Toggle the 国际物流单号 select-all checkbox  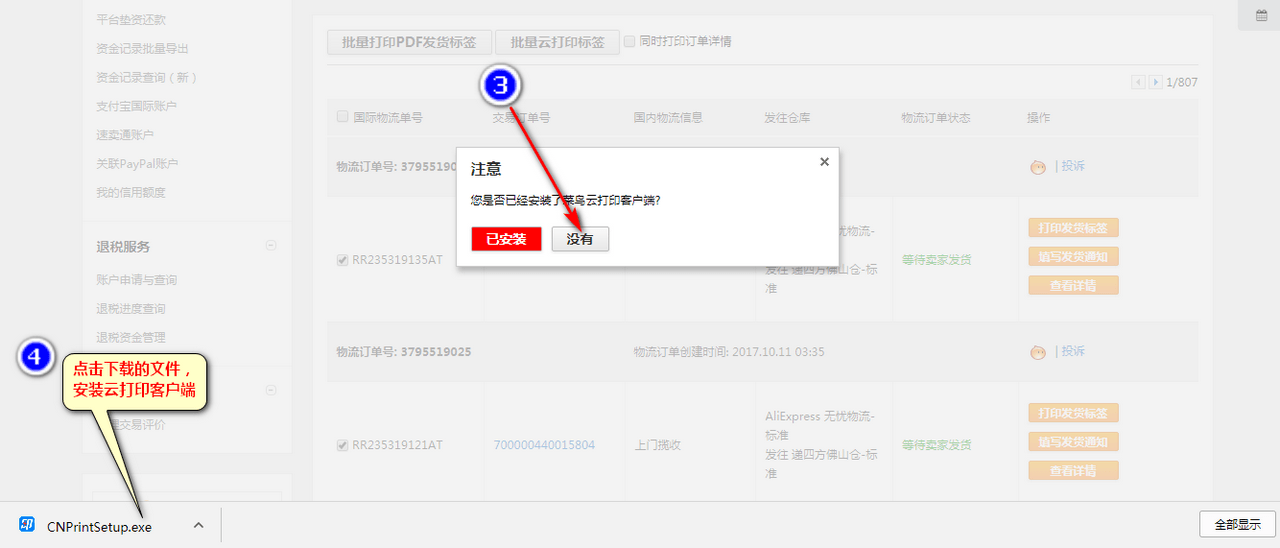pyautogui.click(x=343, y=116)
